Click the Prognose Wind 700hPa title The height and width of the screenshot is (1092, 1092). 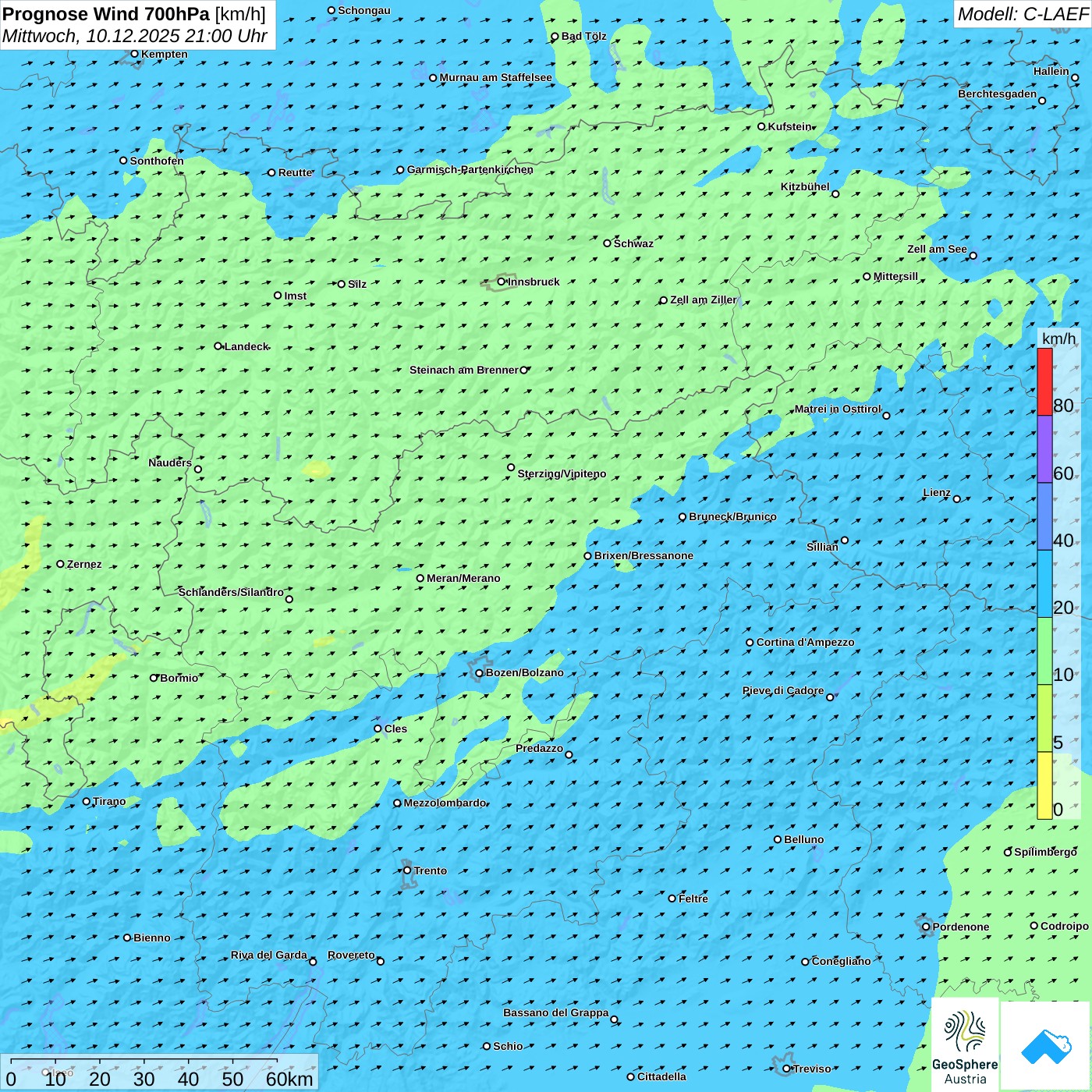coord(134,14)
